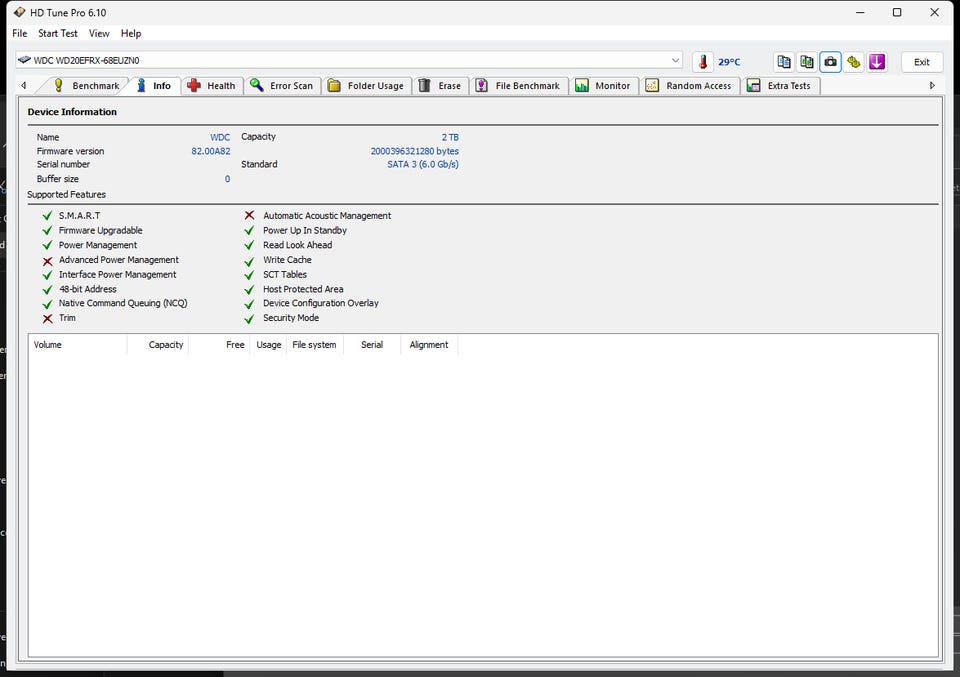
Task: Open the File Benchmark tab
Action: (519, 86)
